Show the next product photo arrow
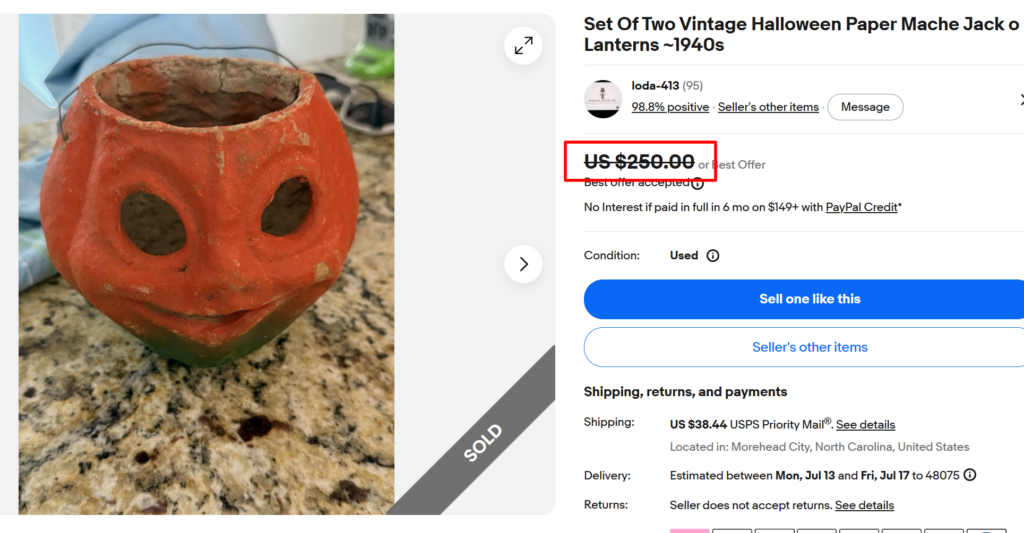 coord(523,264)
